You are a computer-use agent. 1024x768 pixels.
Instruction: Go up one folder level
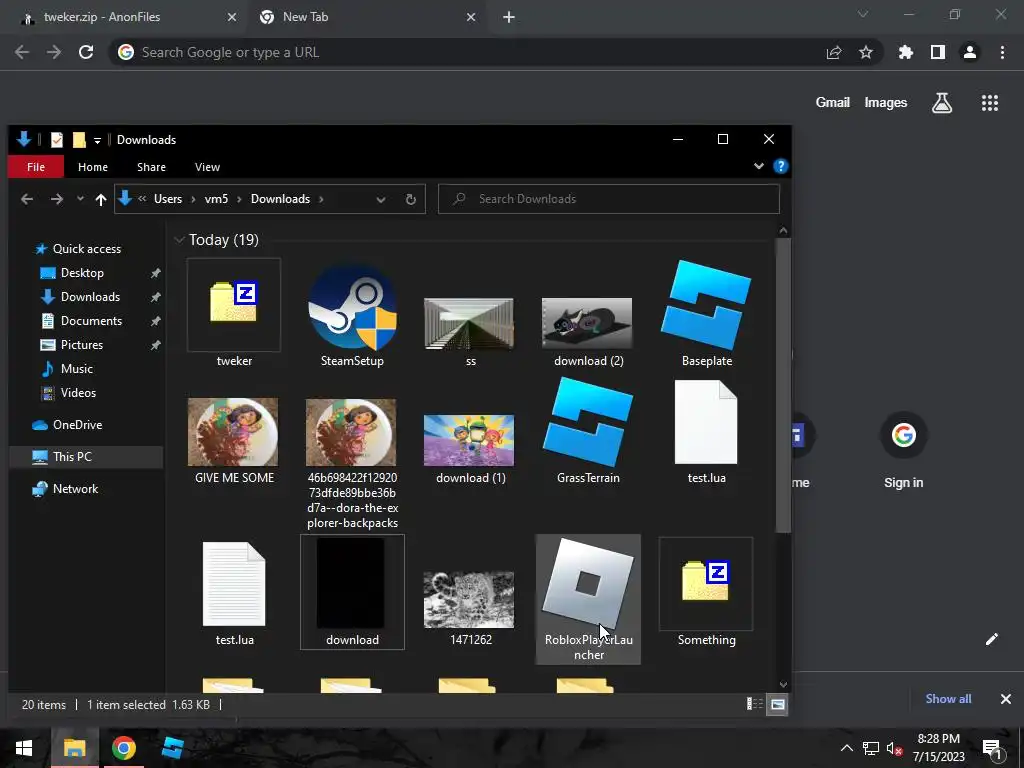click(x=101, y=199)
